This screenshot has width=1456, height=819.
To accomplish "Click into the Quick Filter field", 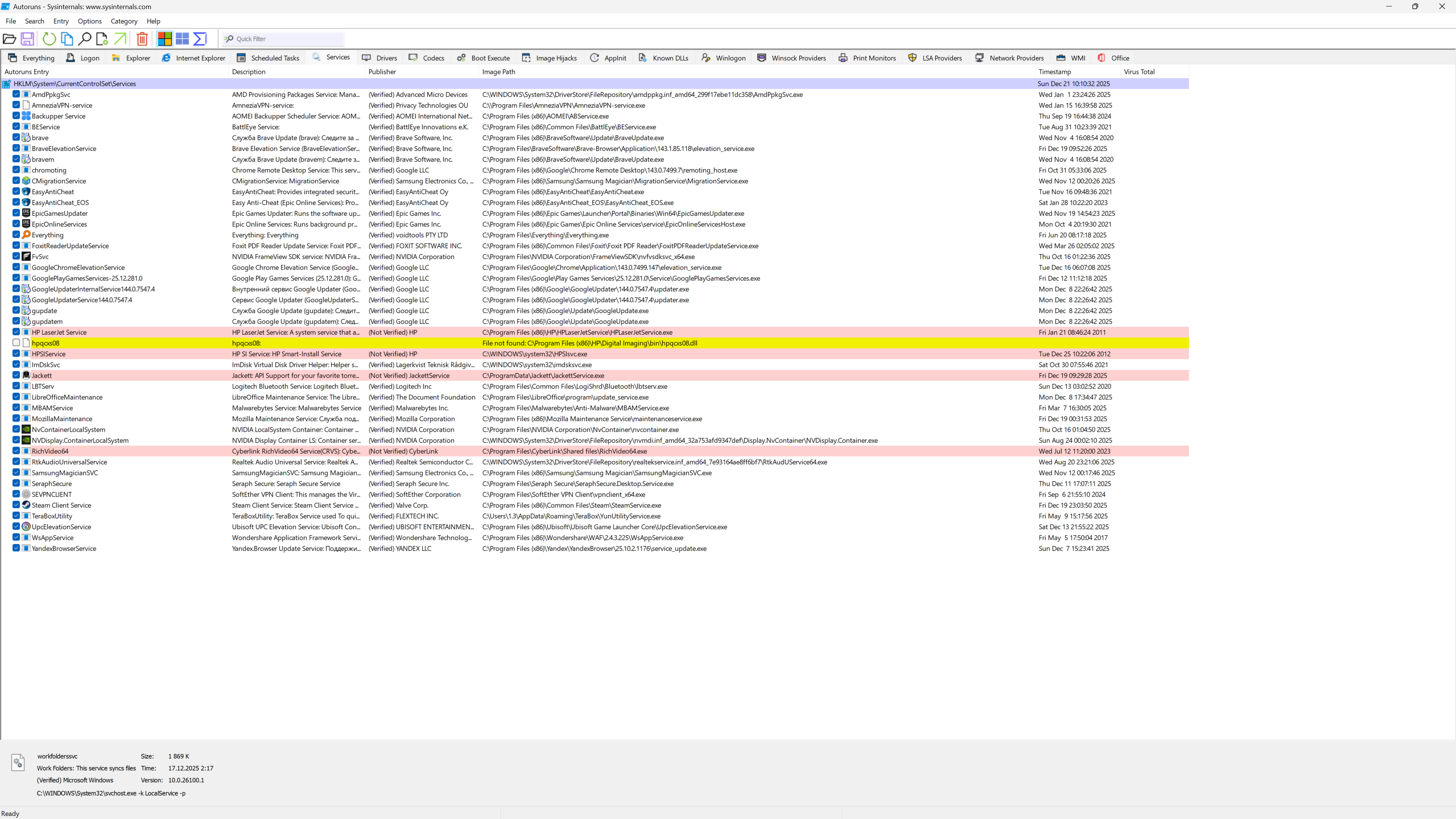I will click(x=288, y=39).
